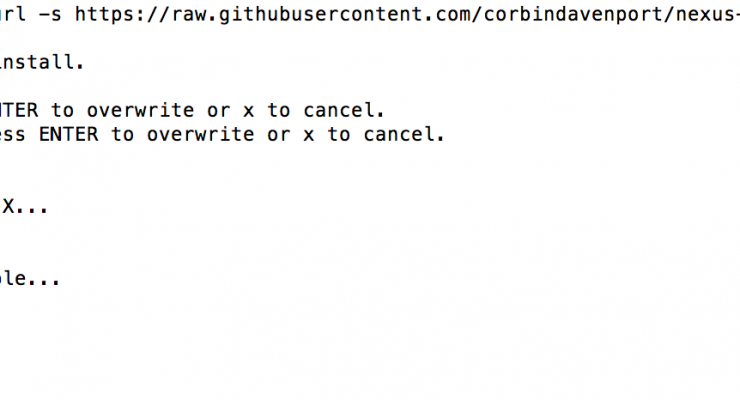
Task: Click the 'nstall.' text line
Action: (42, 62)
